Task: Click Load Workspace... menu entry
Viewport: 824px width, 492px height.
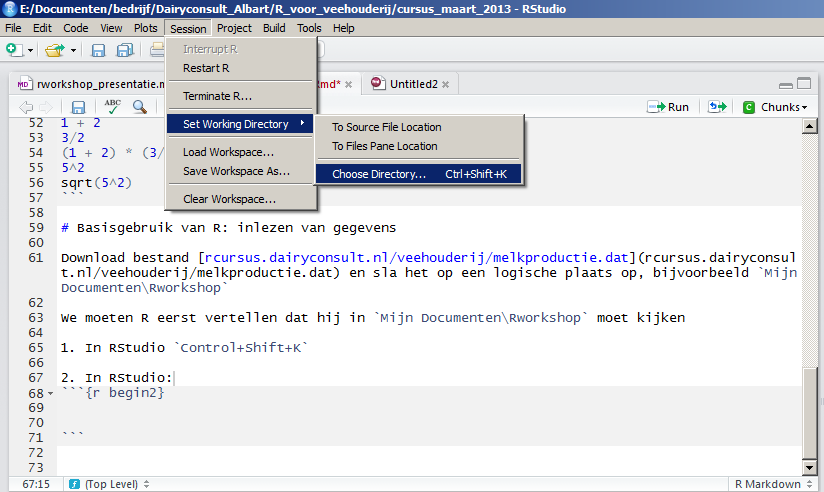Action: coord(241,152)
